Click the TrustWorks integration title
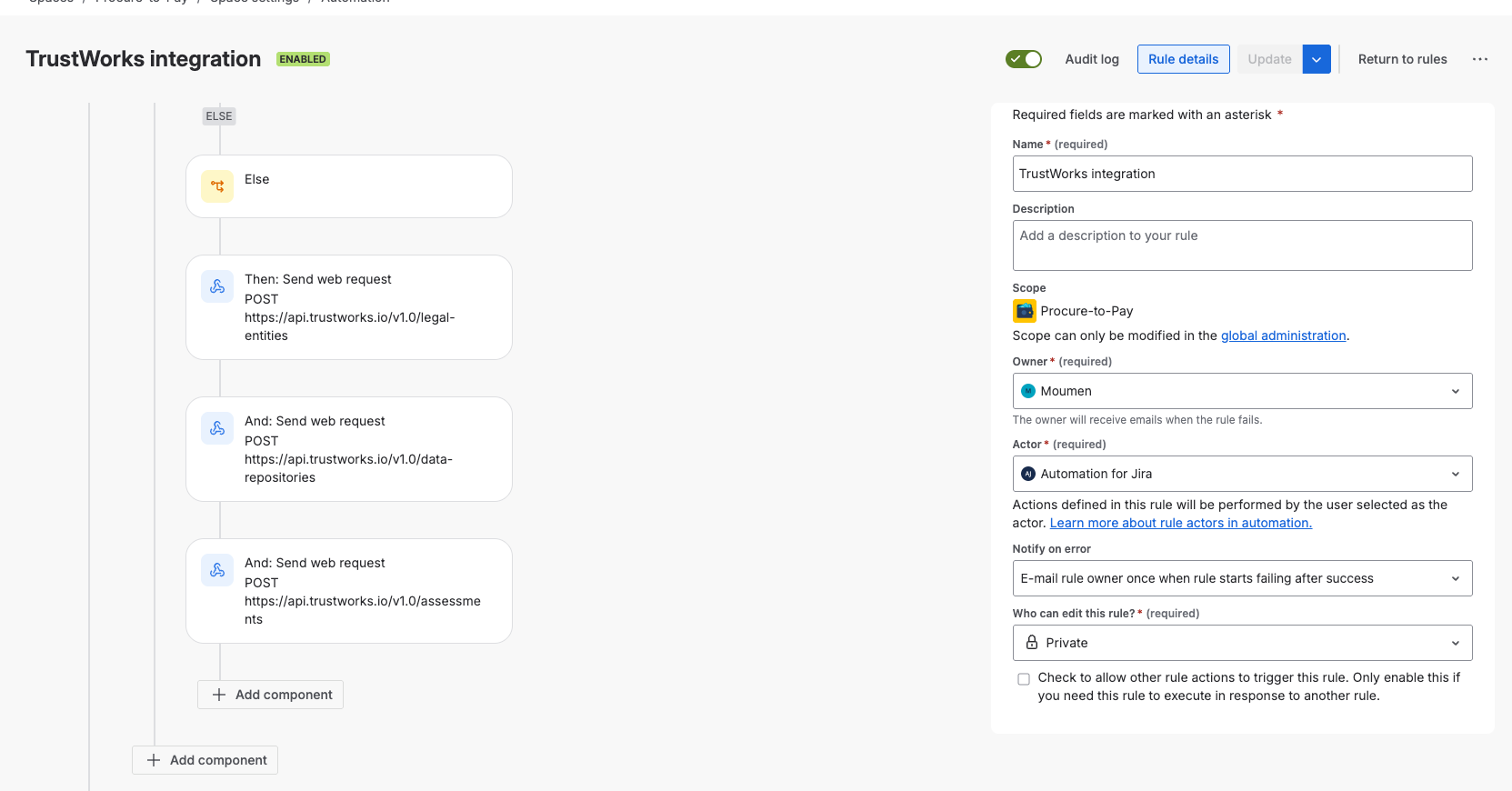Screen dimensions: 1512x791 click(x=144, y=59)
